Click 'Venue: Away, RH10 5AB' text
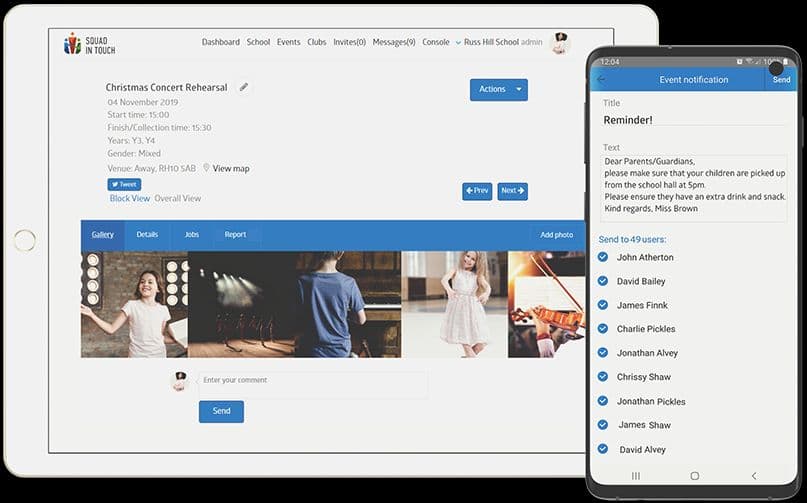Screen dimensions: 807x503 (x=151, y=168)
